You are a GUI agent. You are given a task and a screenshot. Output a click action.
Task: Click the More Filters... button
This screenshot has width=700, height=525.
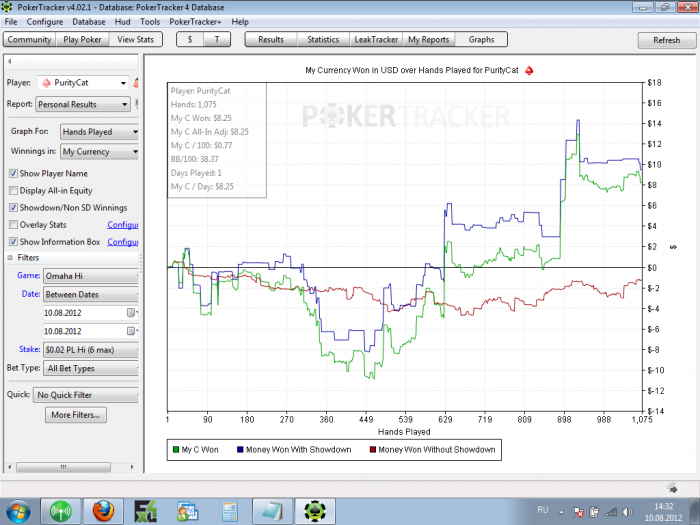tap(76, 415)
